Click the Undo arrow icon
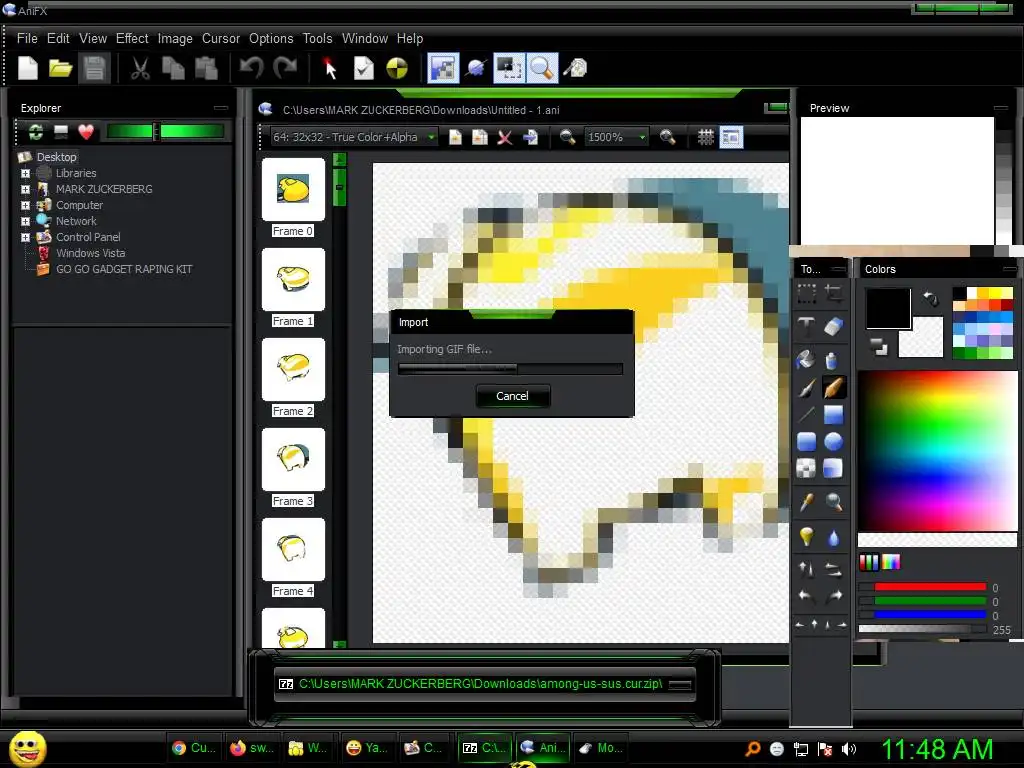Image resolution: width=1024 pixels, height=768 pixels. point(251,68)
